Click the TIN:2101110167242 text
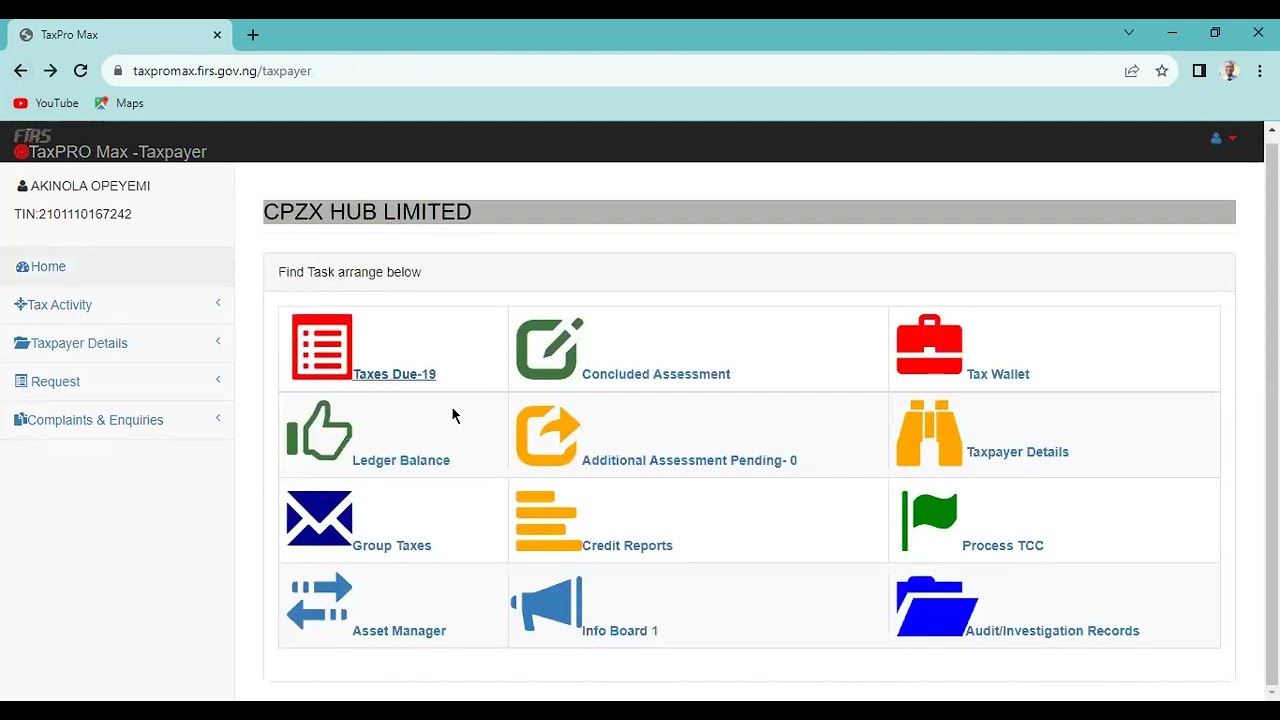Image resolution: width=1280 pixels, height=720 pixels. (x=73, y=214)
